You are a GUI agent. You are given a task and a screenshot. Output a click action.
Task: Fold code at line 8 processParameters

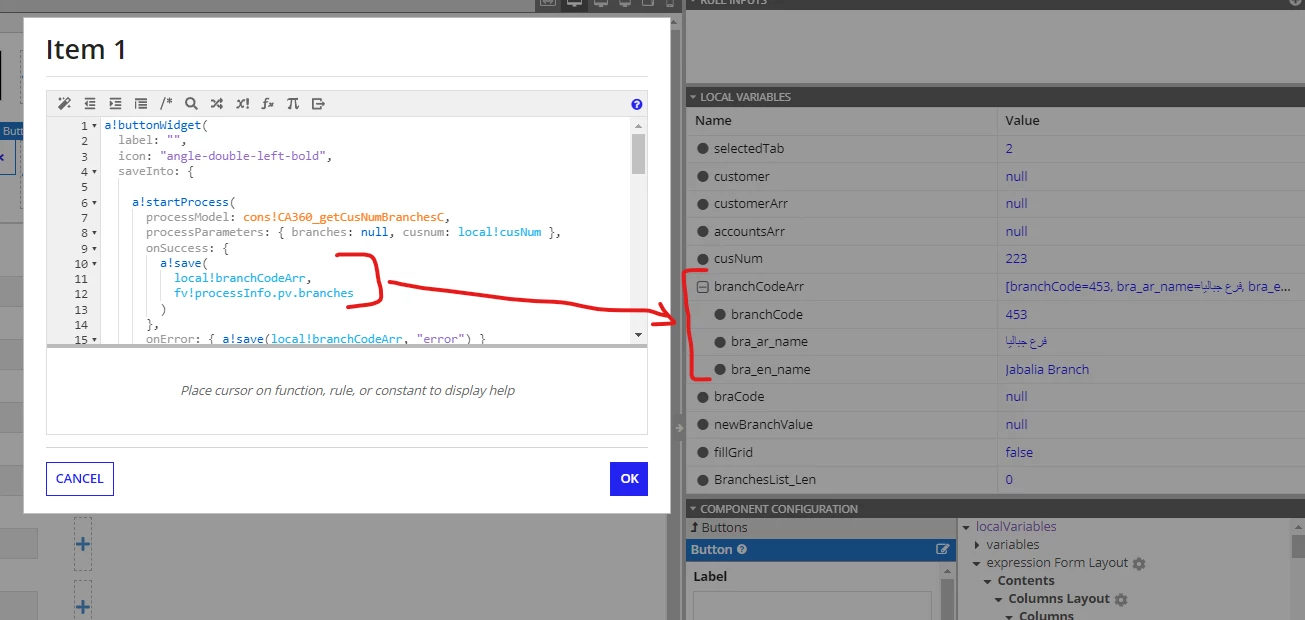tap(94, 233)
